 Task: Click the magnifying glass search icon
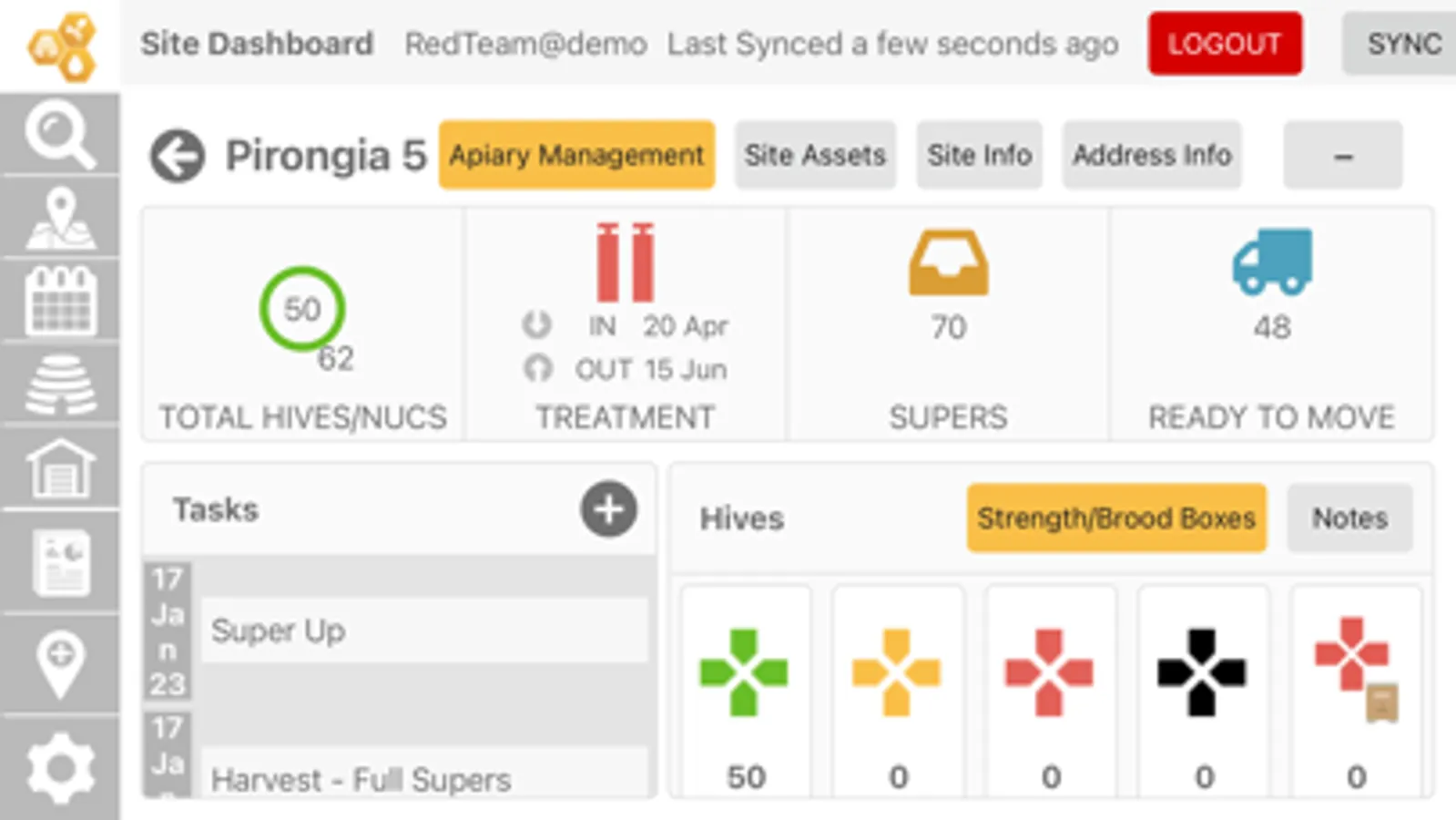60,135
